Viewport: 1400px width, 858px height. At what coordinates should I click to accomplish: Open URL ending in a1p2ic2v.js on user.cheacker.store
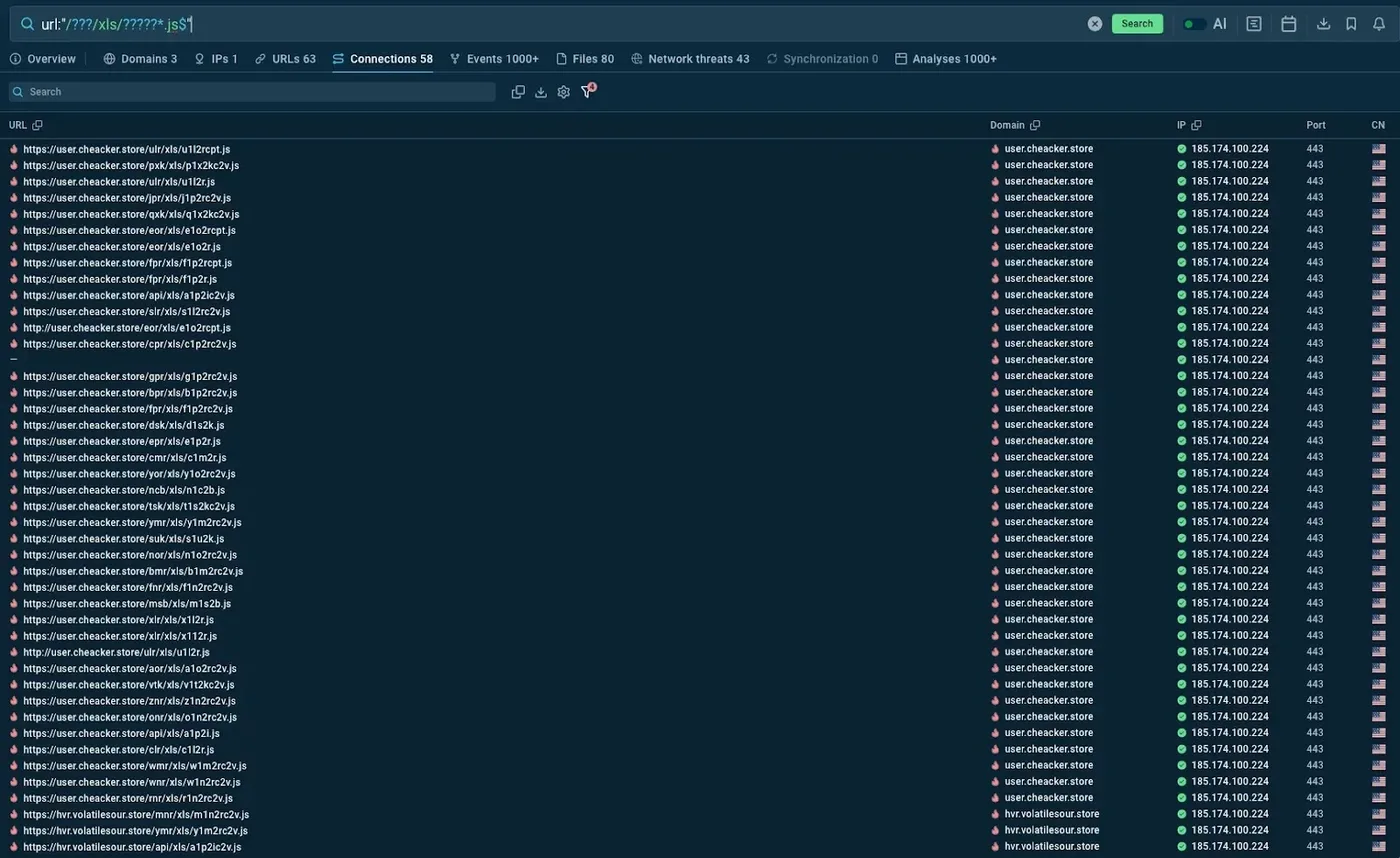point(129,295)
